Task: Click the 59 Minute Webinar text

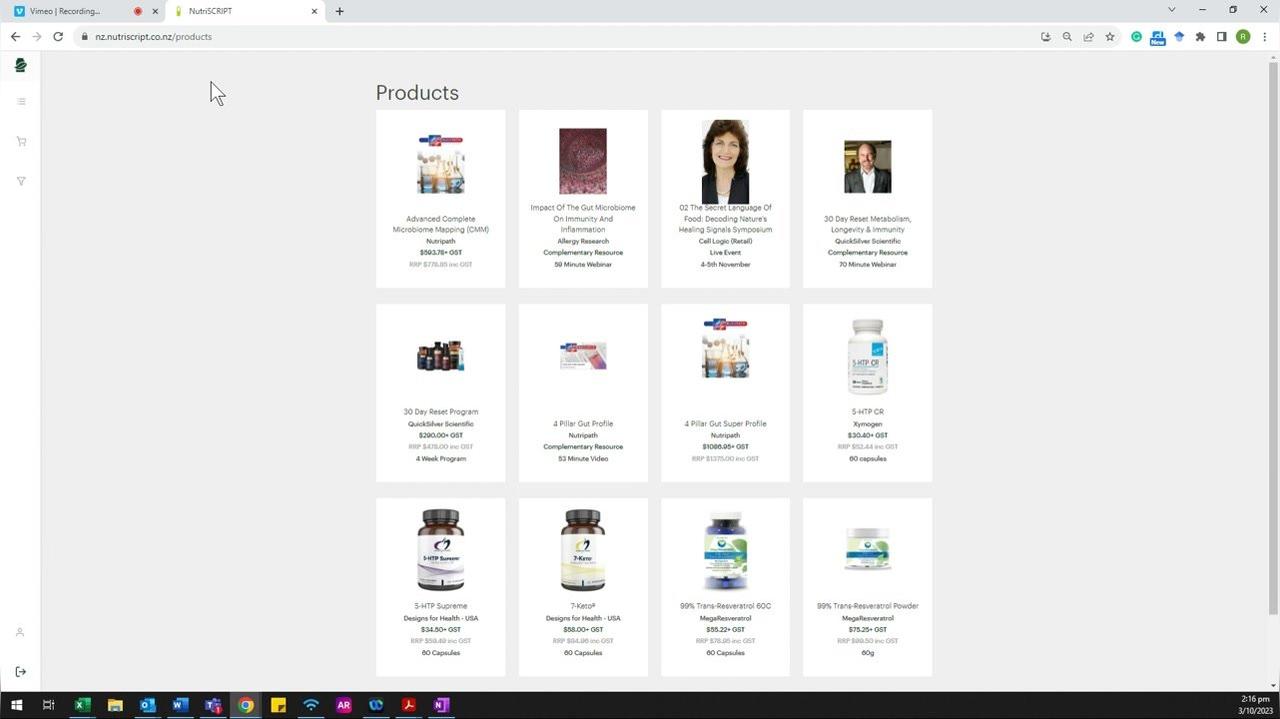Action: (x=583, y=265)
